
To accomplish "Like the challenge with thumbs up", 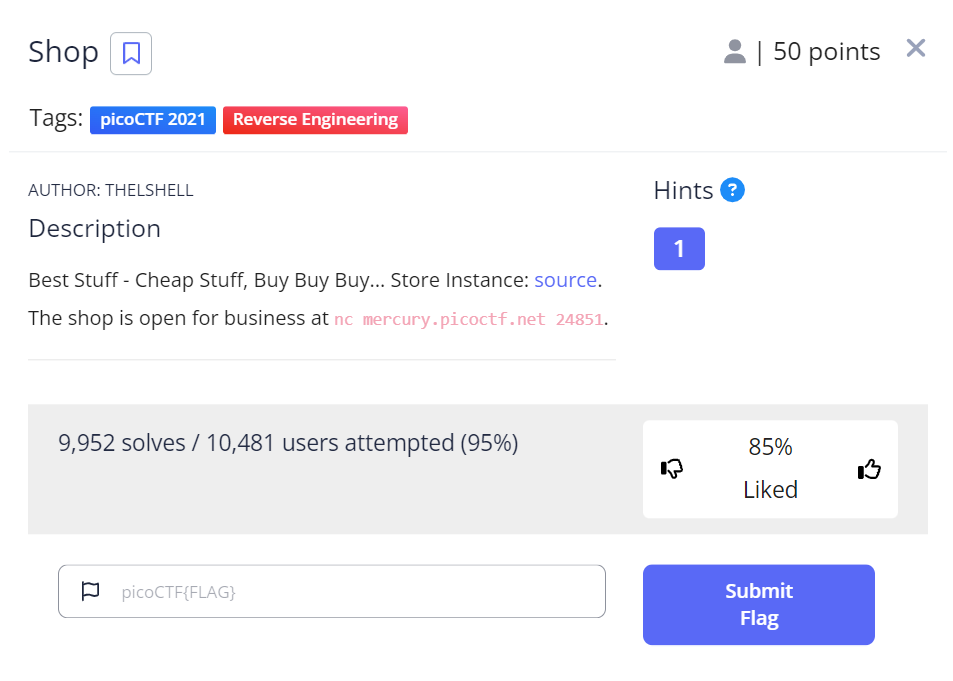I will point(869,468).
